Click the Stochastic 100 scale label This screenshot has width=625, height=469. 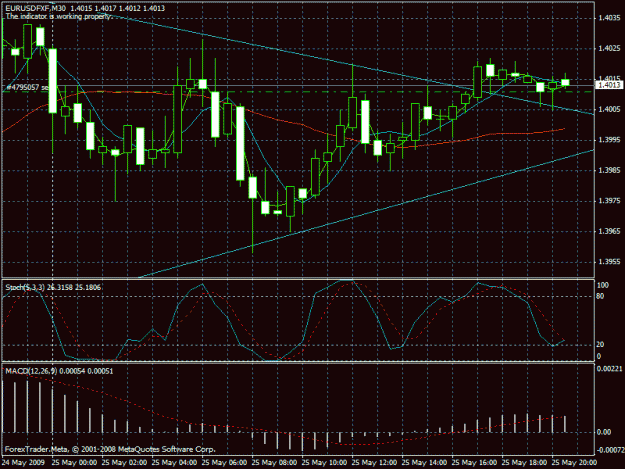pos(602,285)
